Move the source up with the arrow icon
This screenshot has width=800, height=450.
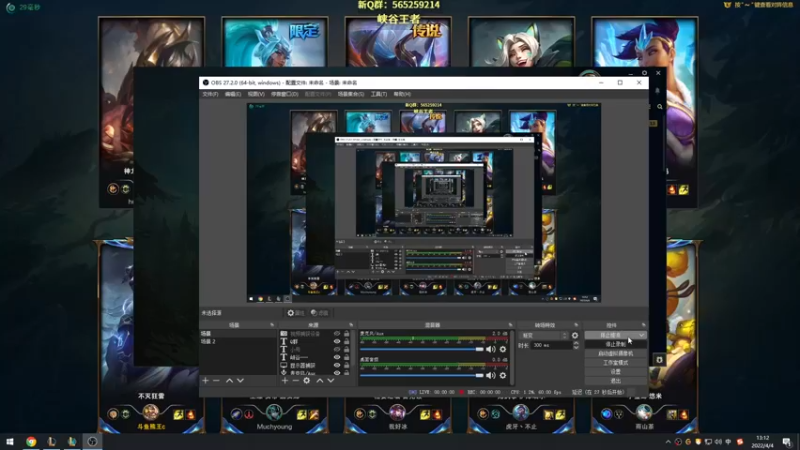319,381
